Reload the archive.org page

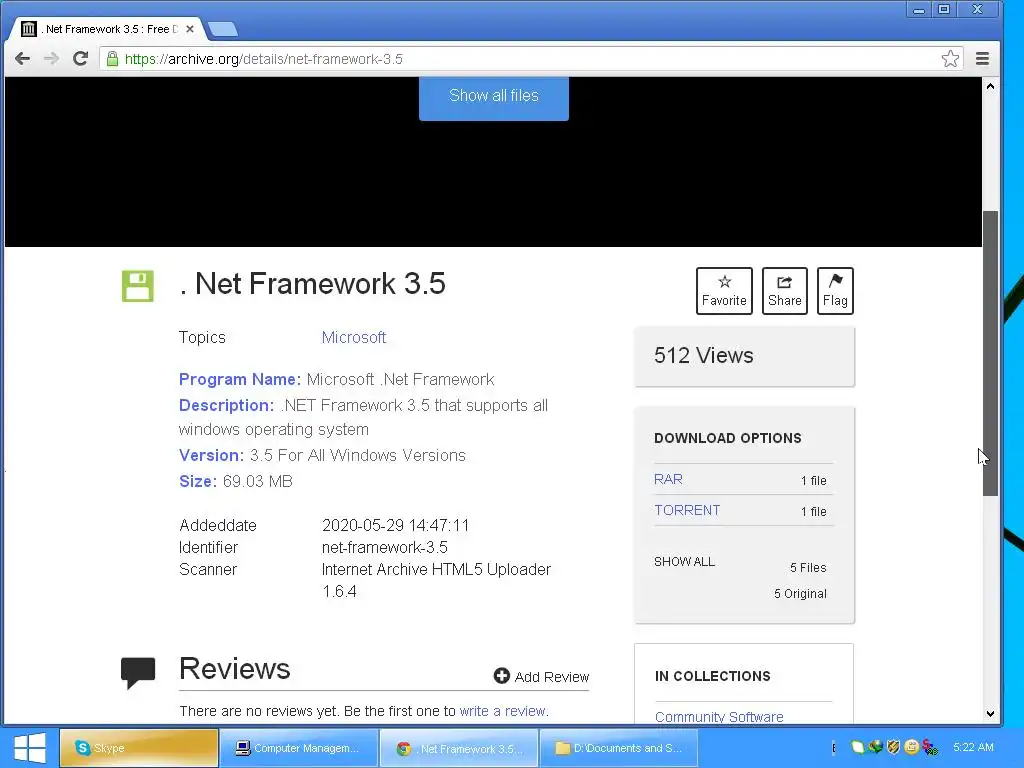tap(80, 59)
